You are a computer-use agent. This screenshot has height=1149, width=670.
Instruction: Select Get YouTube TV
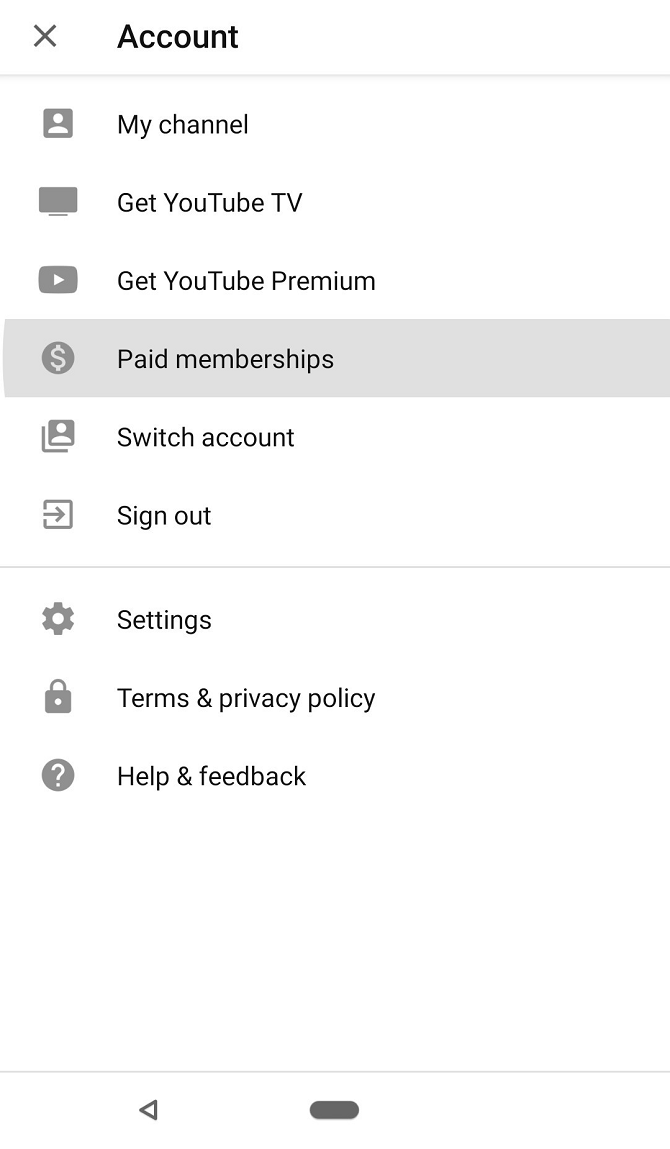[209, 201]
